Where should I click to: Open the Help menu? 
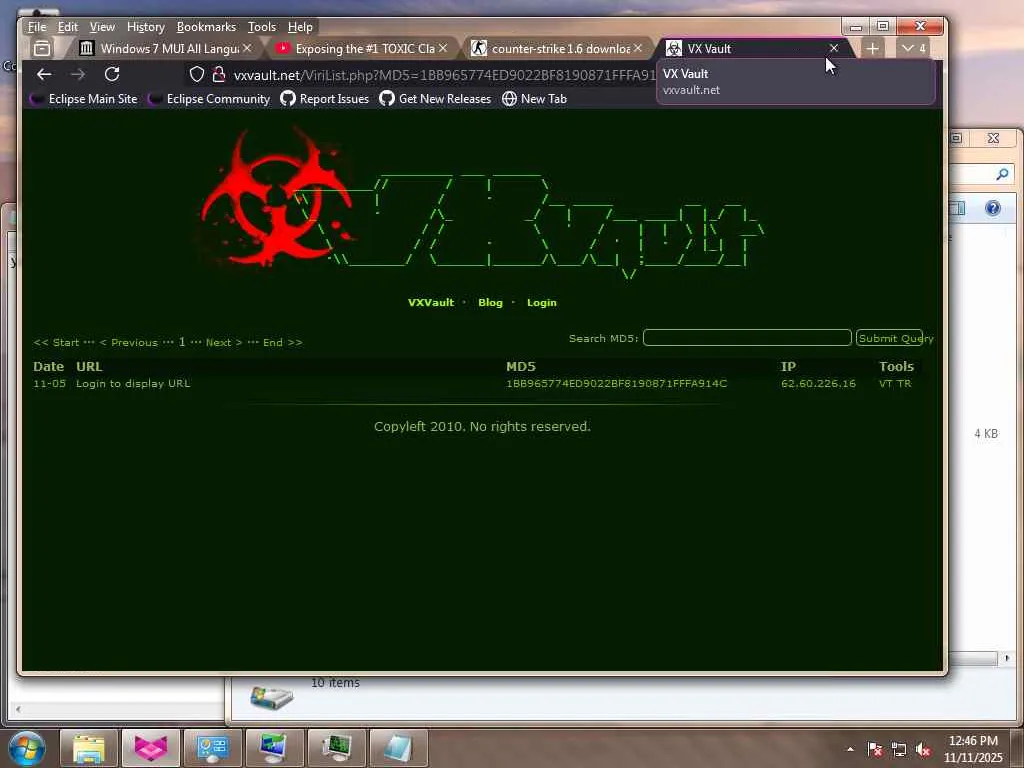click(300, 27)
